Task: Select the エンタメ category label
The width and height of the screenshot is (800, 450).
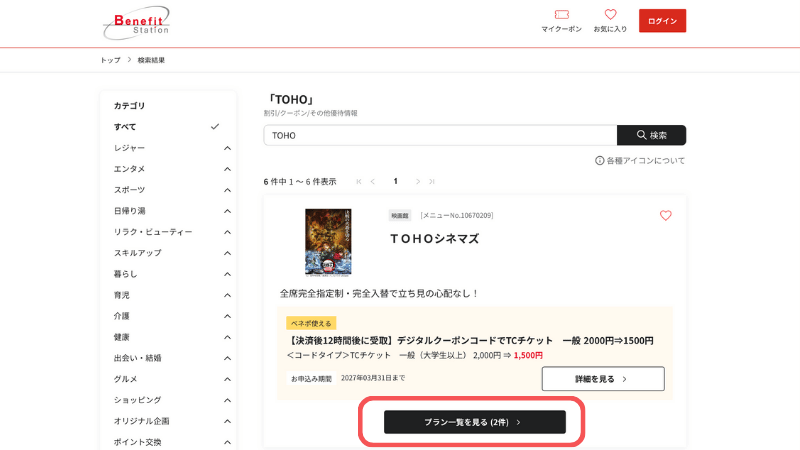Action: (129, 169)
